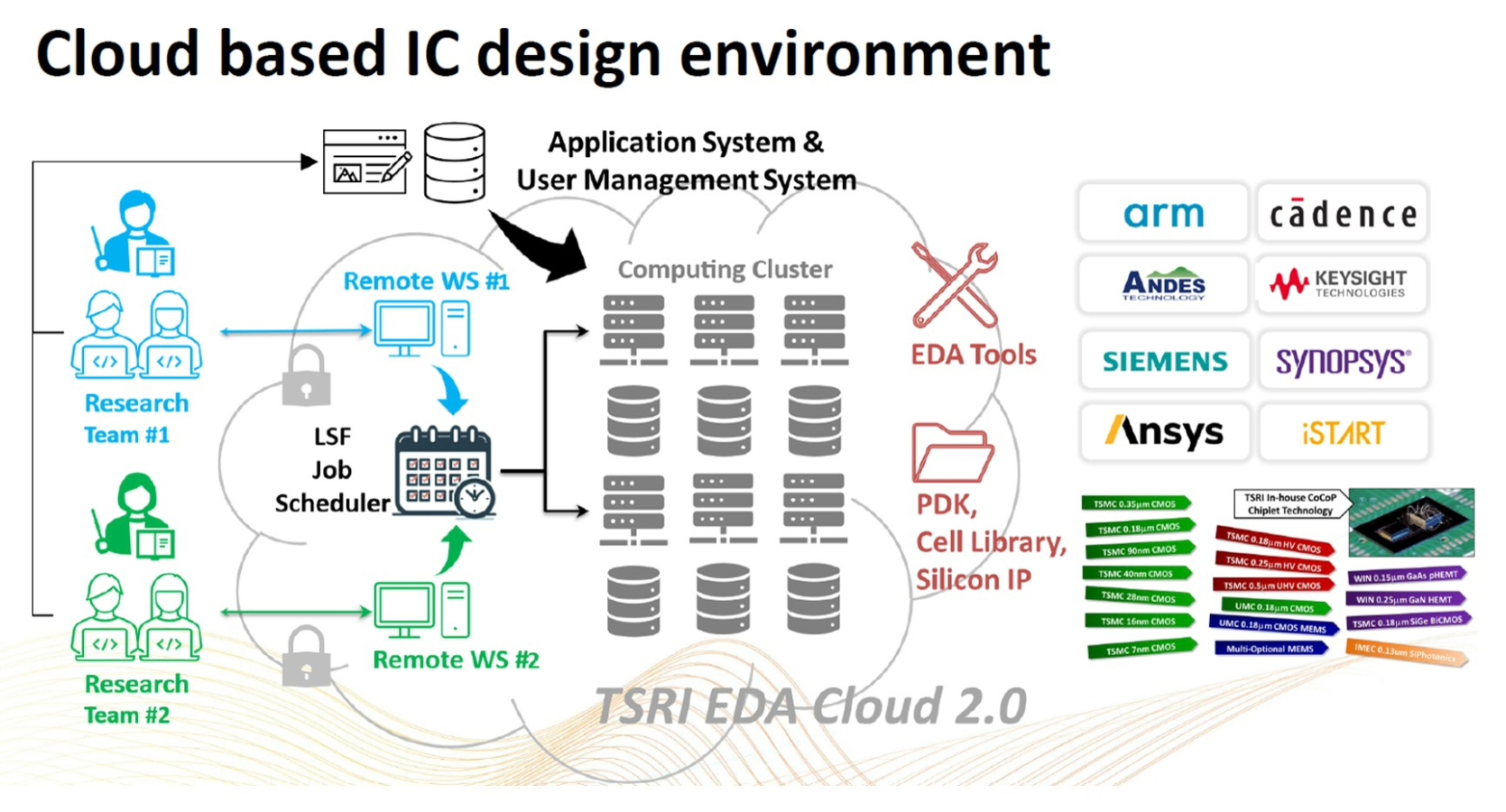Click the Computing Cluster heading text

[x=725, y=270]
